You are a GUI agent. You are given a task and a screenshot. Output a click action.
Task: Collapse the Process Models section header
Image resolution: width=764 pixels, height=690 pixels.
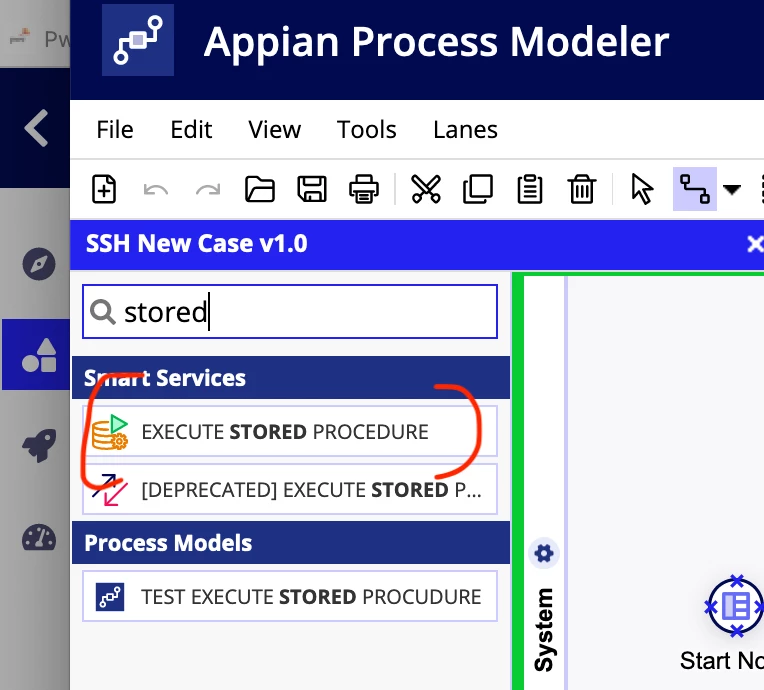click(291, 542)
